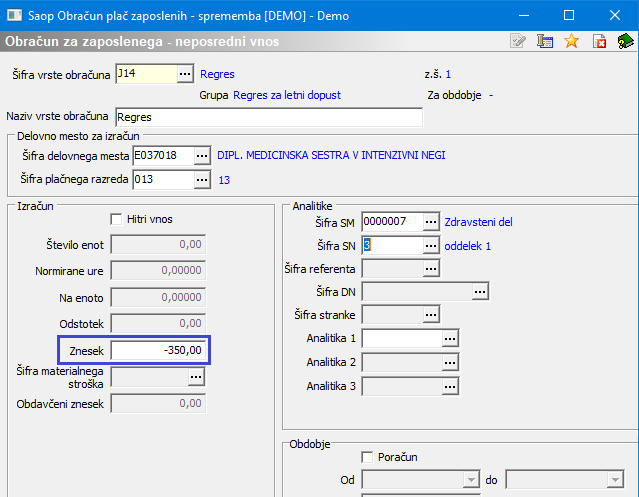Open lookup for Šifra stranke
The height and width of the screenshot is (497, 639).
click(431, 314)
